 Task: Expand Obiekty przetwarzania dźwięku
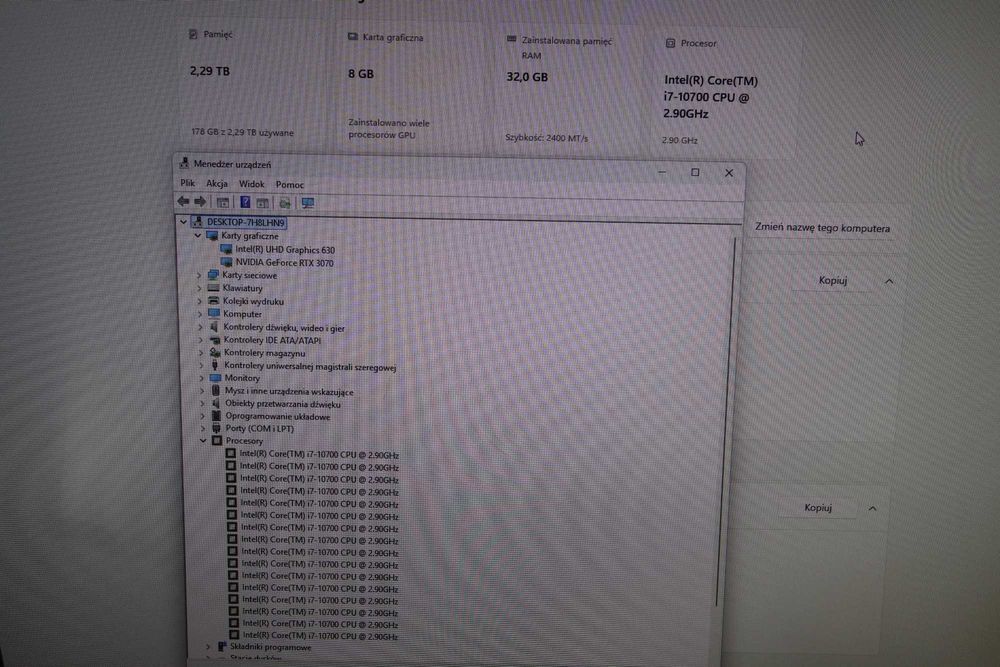click(x=202, y=403)
